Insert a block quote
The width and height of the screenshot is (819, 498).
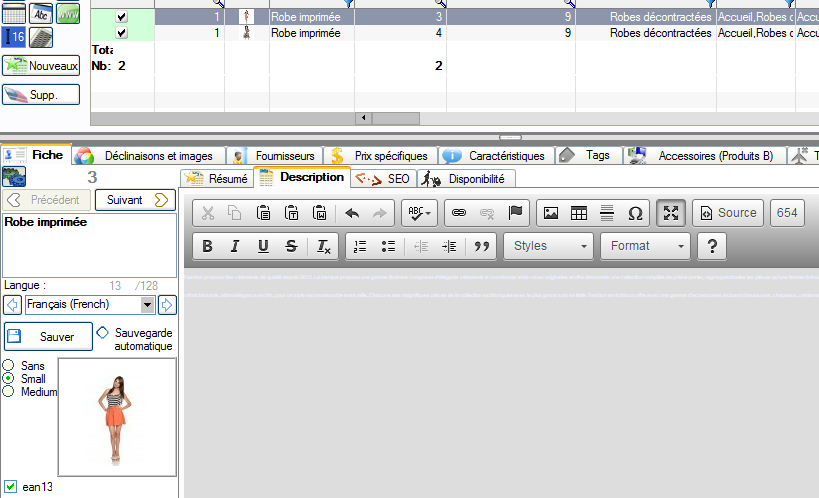point(483,246)
